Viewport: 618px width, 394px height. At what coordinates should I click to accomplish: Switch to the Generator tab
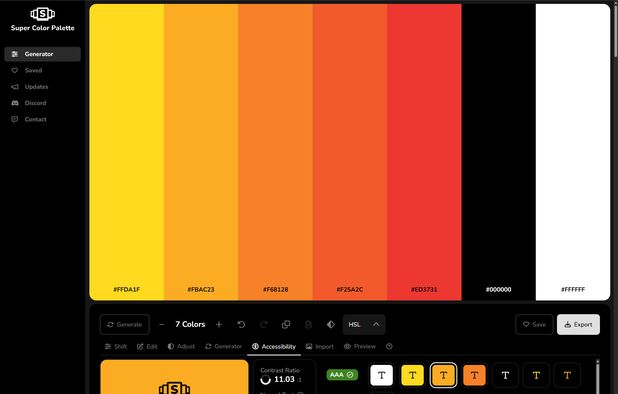tap(223, 347)
